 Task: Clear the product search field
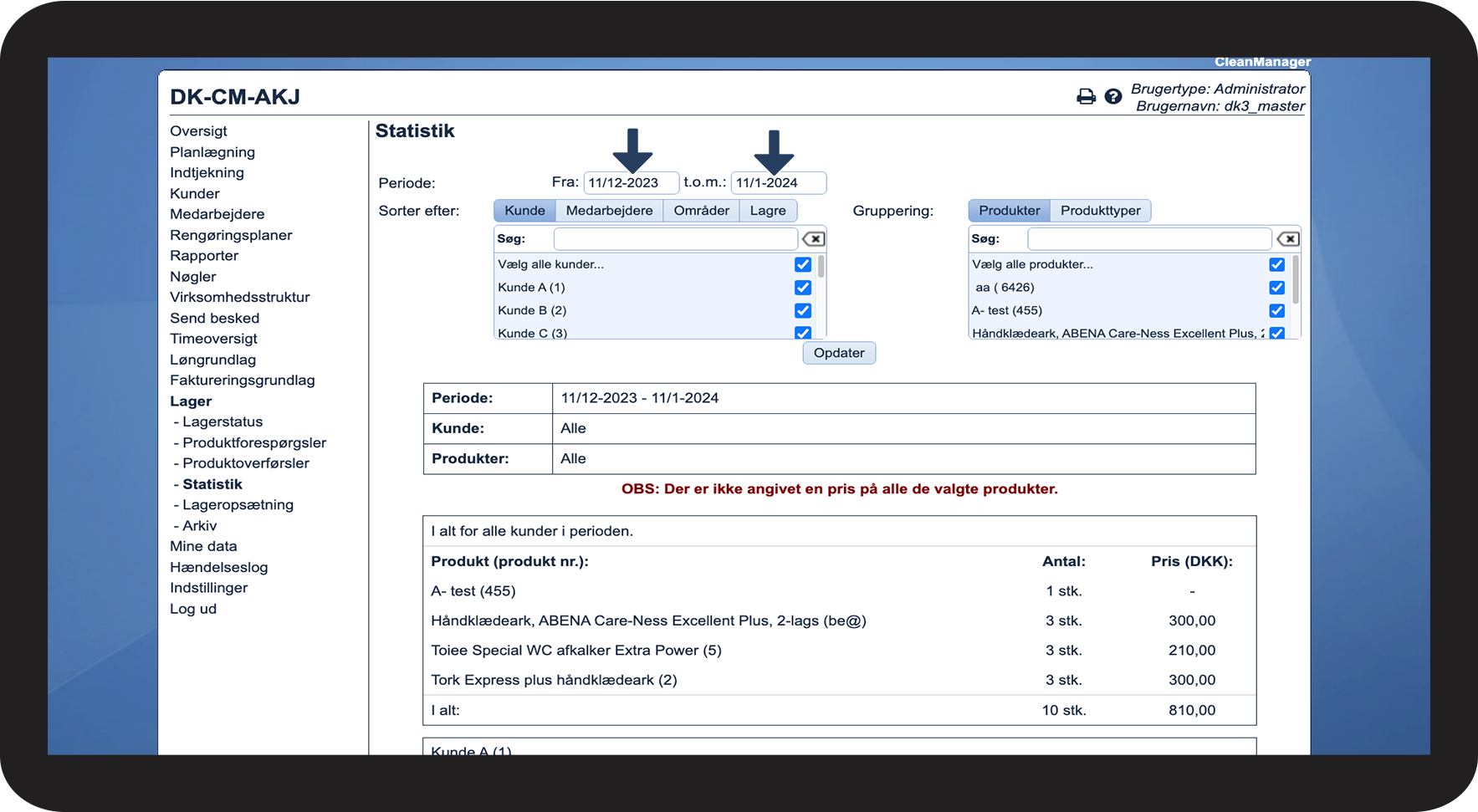[1288, 239]
